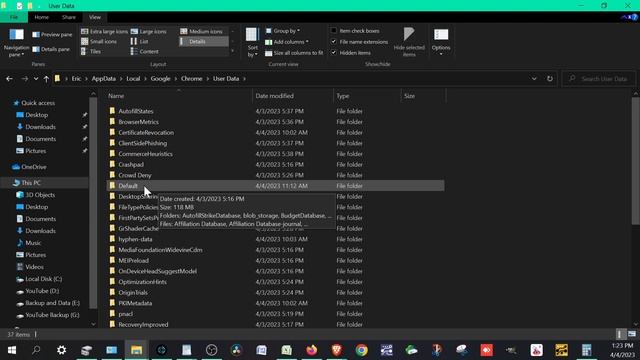The width and height of the screenshot is (640, 360).
Task: Open the Windows Start menu
Action: [12, 350]
